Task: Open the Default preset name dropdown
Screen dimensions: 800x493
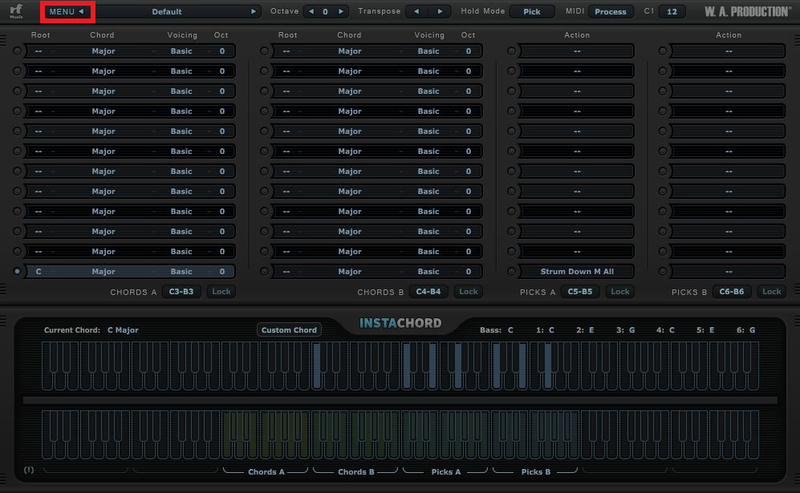Action: [x=166, y=12]
